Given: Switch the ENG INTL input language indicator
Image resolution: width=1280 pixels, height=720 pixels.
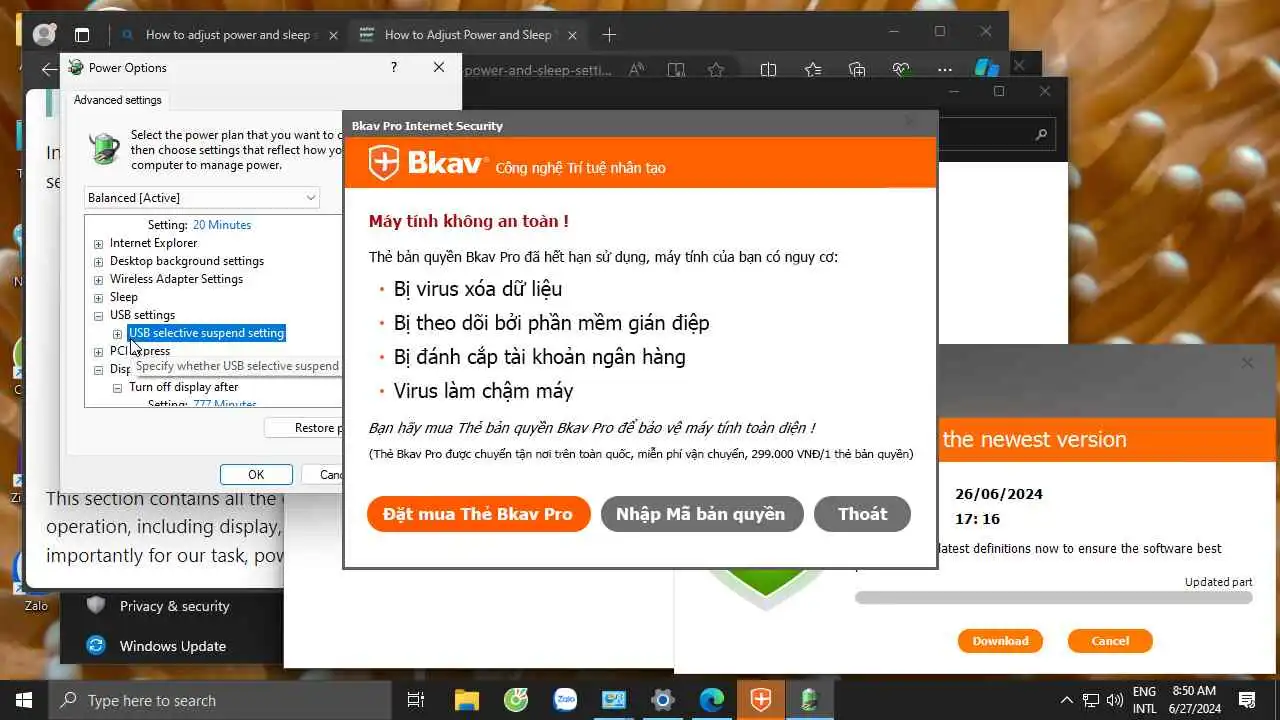Looking at the screenshot, I should pos(1144,700).
